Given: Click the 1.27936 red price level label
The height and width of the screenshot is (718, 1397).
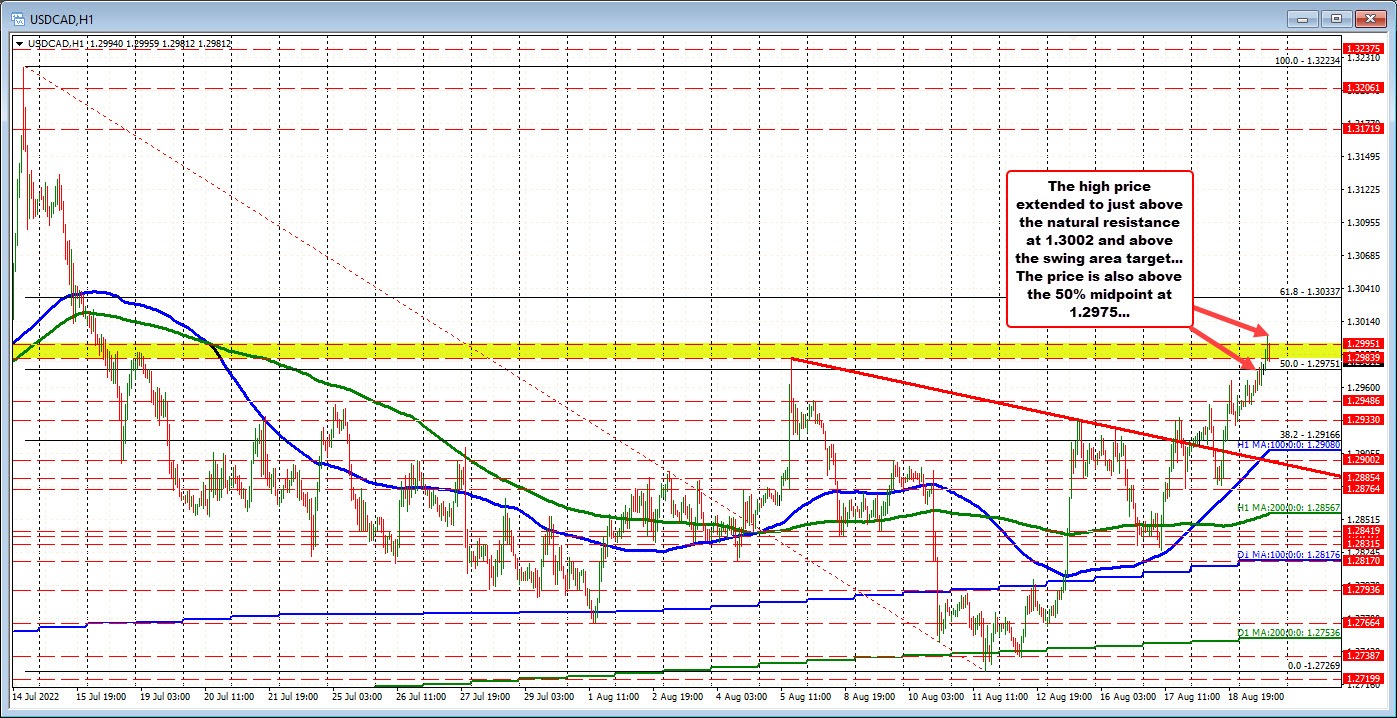Looking at the screenshot, I should (x=1362, y=590).
